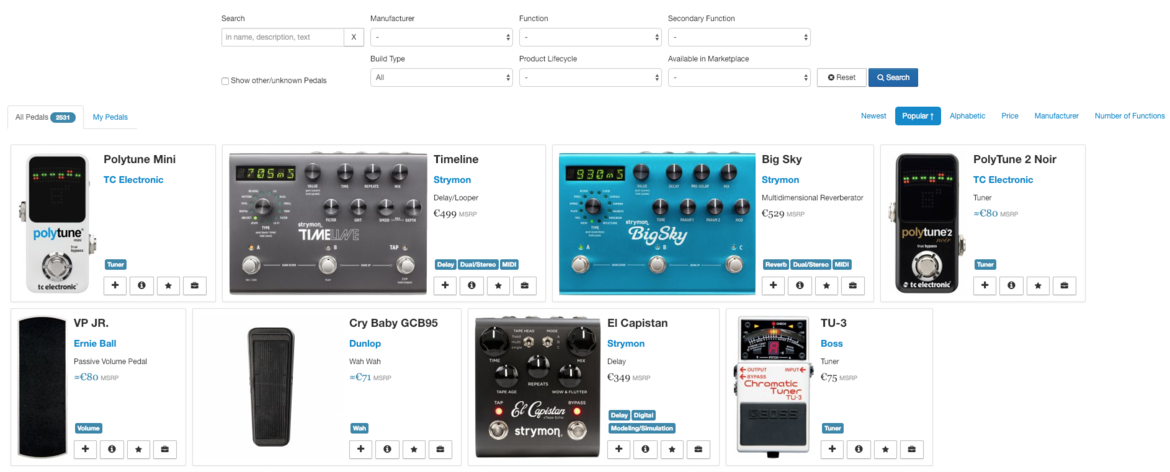Show info for PolyTune 2 Noir
The width and height of the screenshot is (1170, 472).
click(x=1012, y=285)
